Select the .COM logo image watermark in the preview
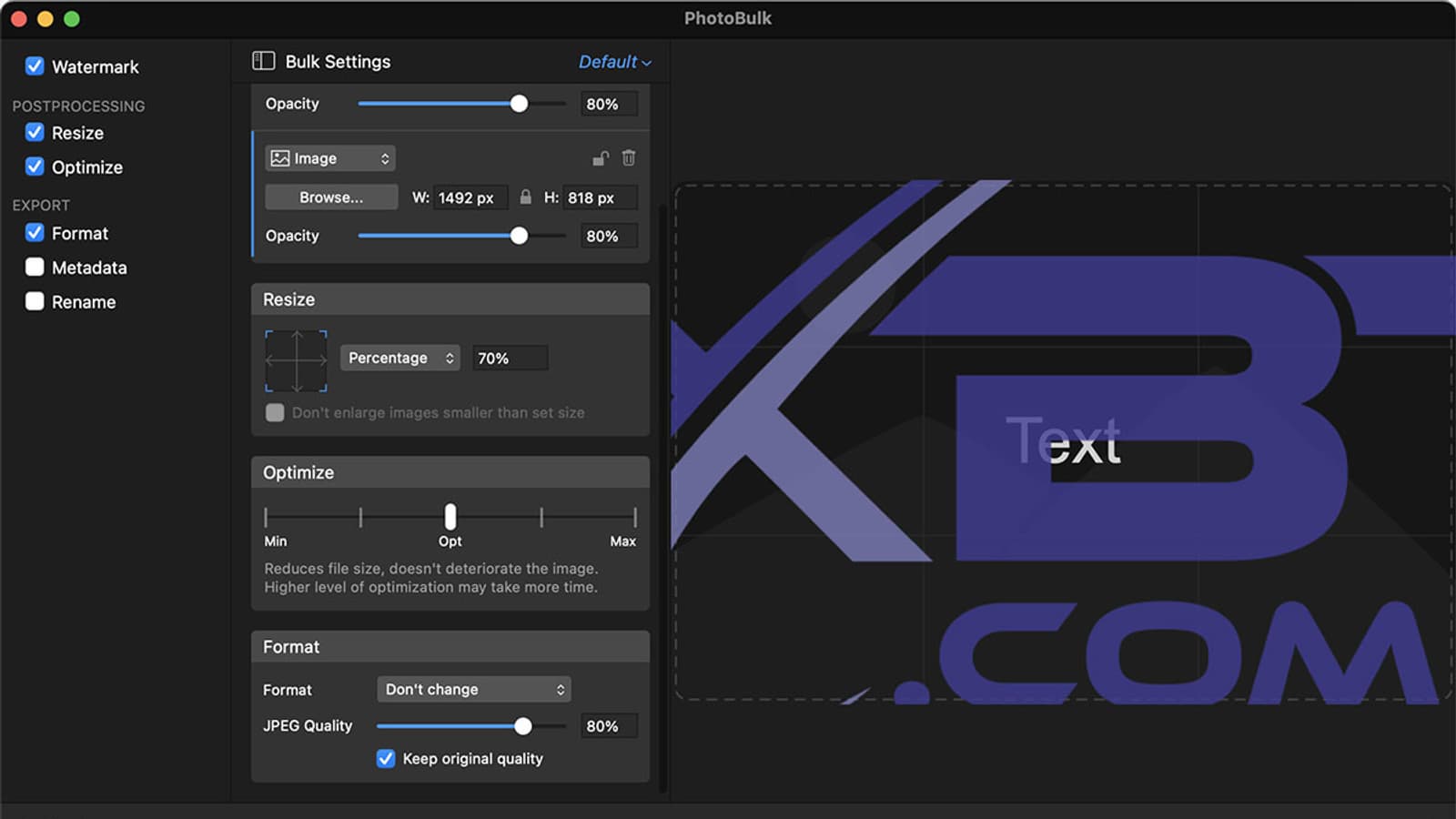1456x819 pixels. [x=1063, y=442]
